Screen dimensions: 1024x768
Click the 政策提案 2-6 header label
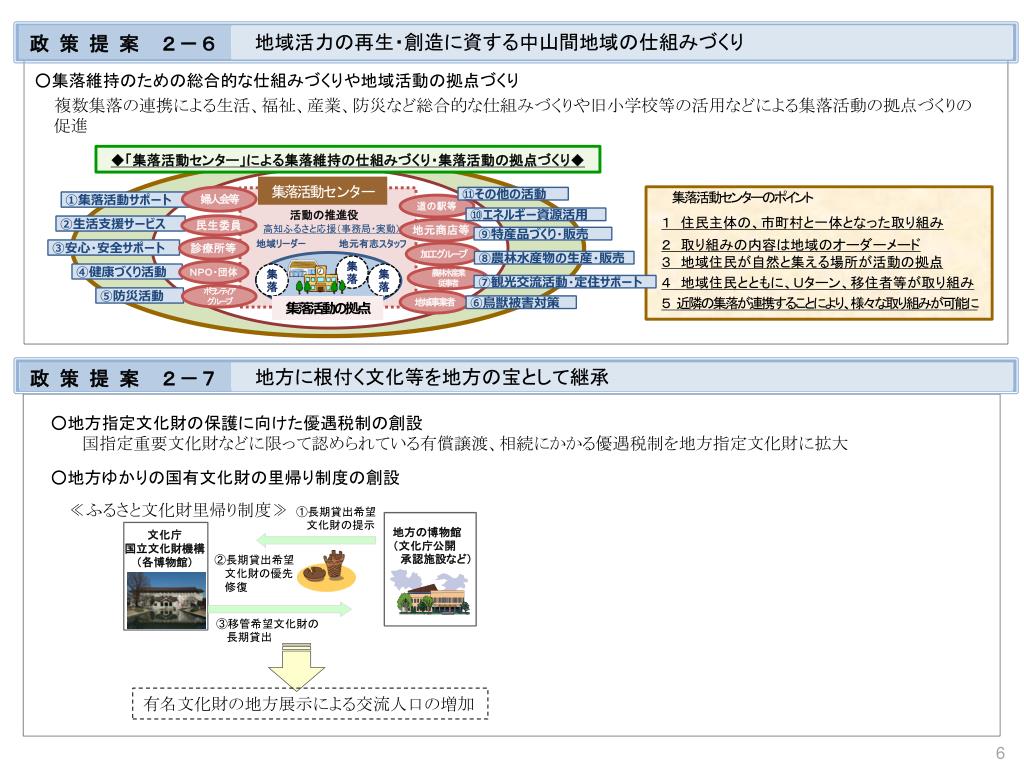tap(122, 43)
